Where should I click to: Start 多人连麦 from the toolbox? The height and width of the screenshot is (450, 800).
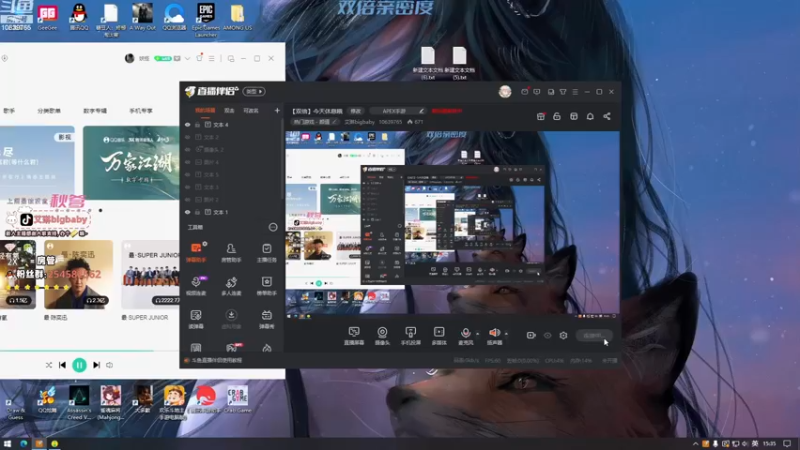click(x=231, y=286)
